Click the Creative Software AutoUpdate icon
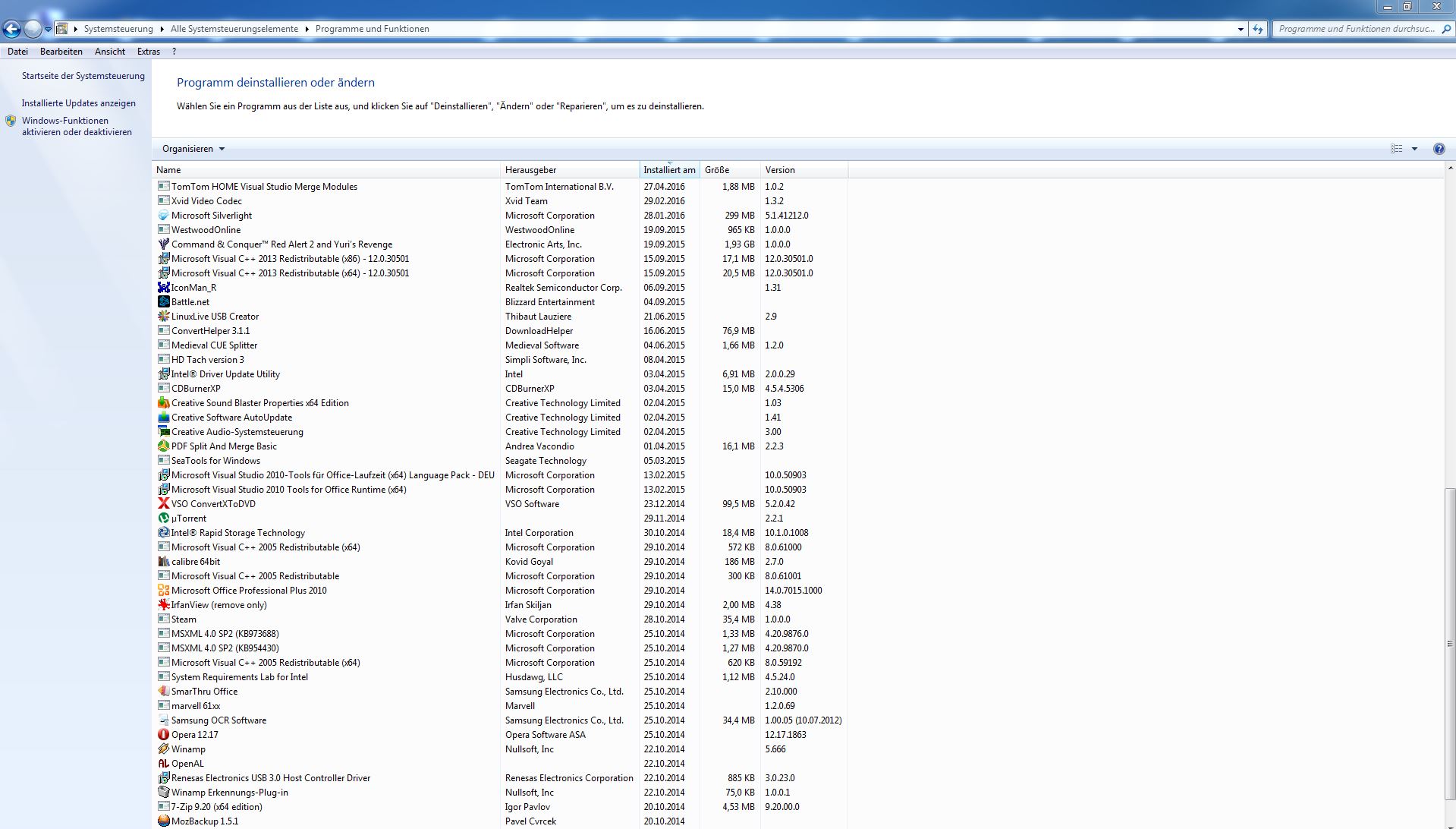The height and width of the screenshot is (829, 1456). [163, 418]
